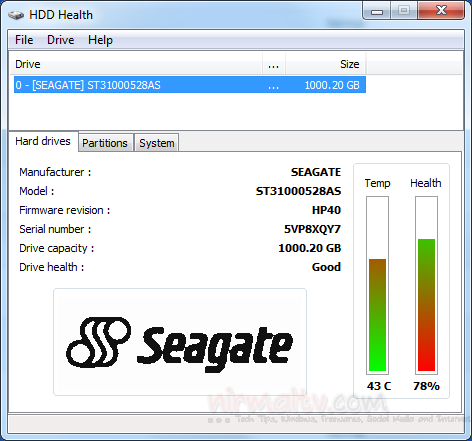Screen dimensions: 472x441
Task: Click the Temp label above the gauge
Action: click(x=377, y=183)
